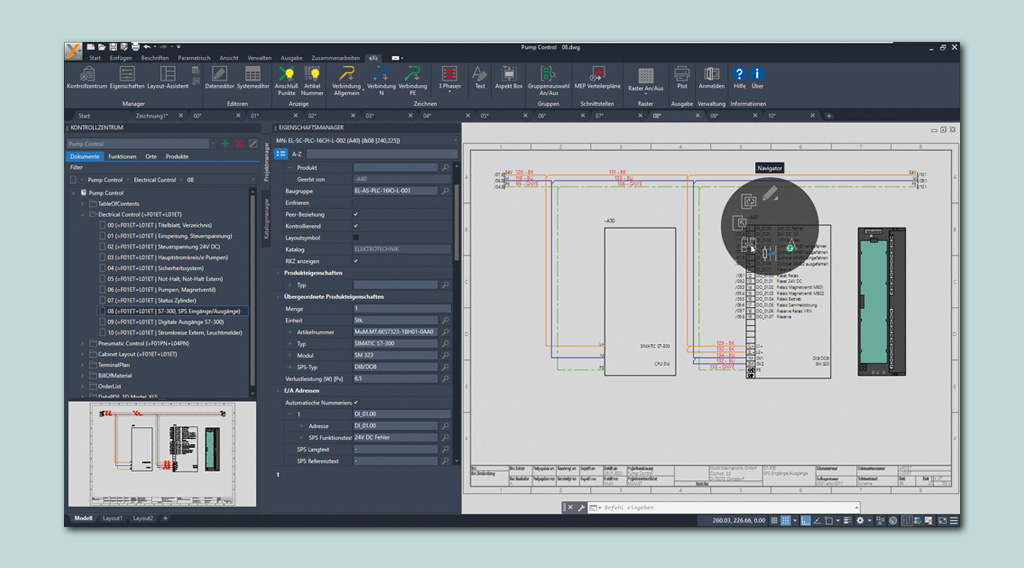
Task: Collapse the Electrical Control tree node
Action: click(84, 214)
